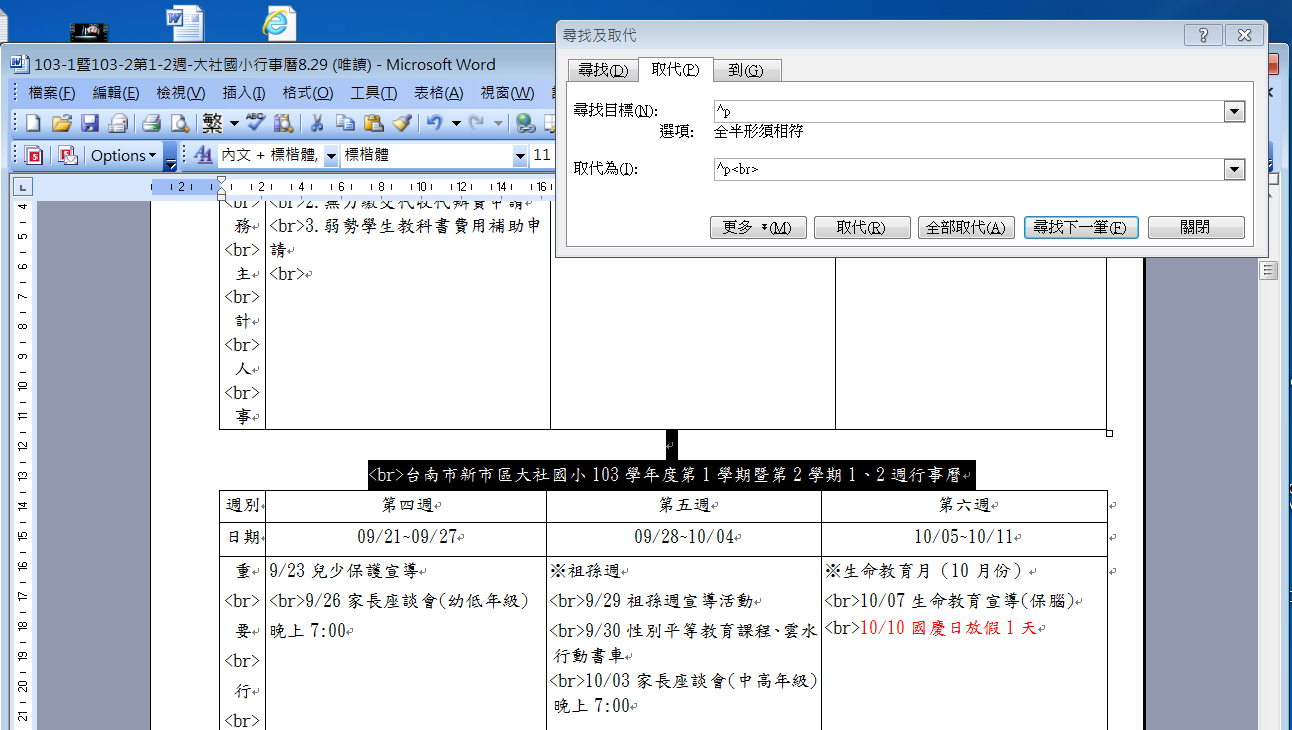The height and width of the screenshot is (730, 1292).
Task: Click the Open folder icon
Action: pyautogui.click(x=61, y=124)
